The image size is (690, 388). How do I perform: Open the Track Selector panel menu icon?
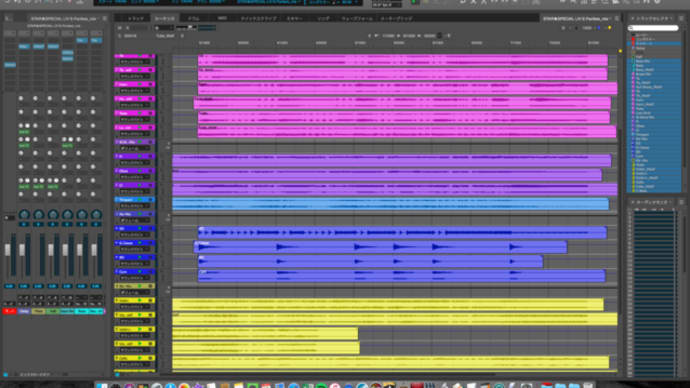(681, 18)
